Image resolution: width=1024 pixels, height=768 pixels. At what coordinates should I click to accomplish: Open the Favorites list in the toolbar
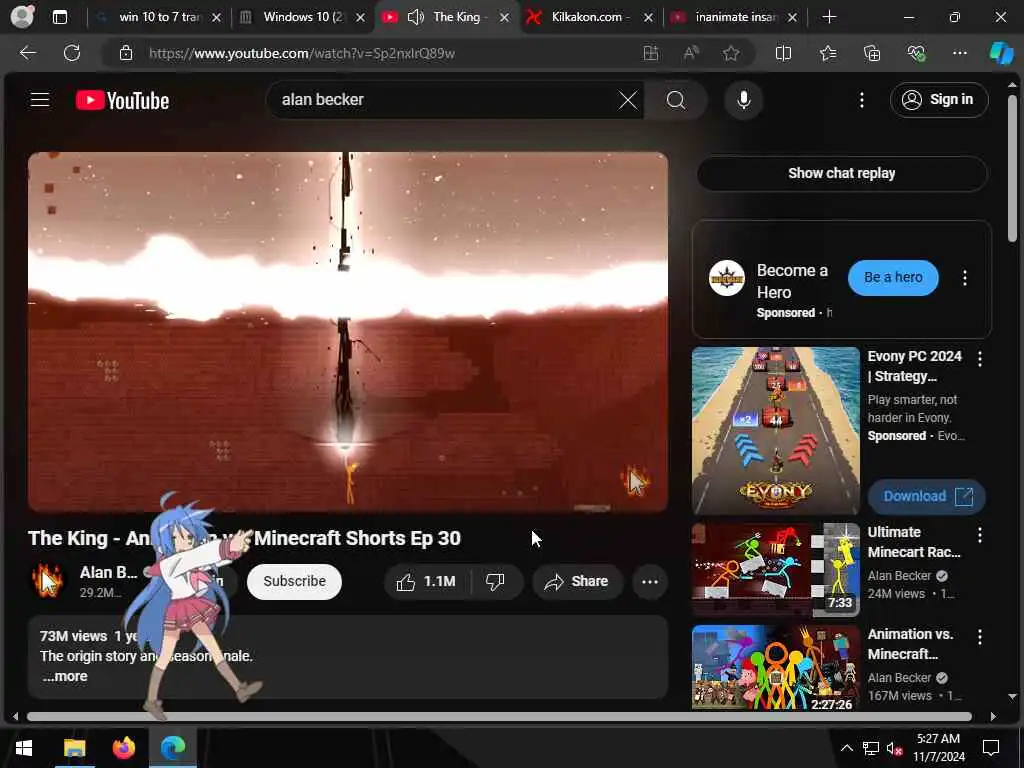tap(827, 53)
